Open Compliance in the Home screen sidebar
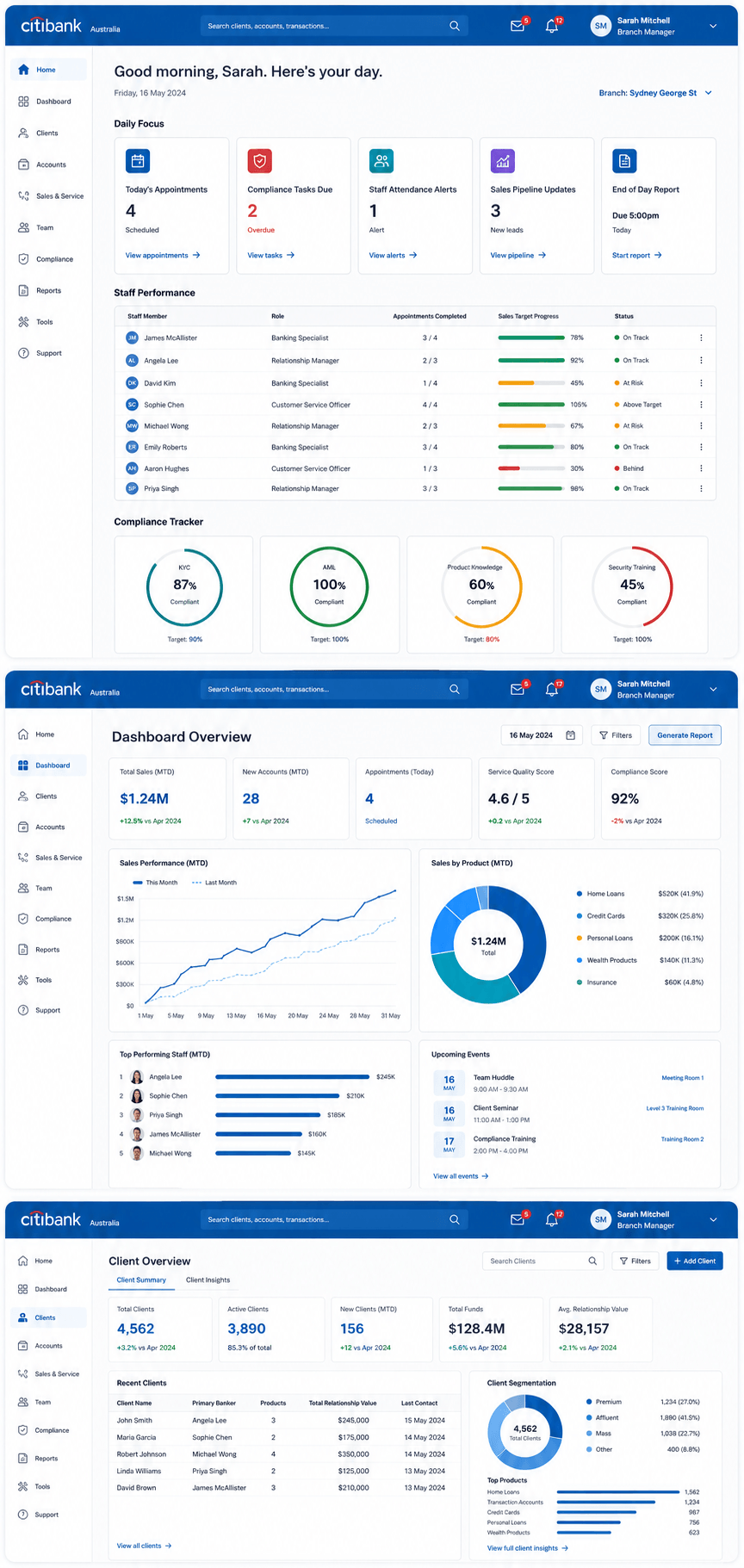The height and width of the screenshot is (1568, 744). (x=48, y=259)
